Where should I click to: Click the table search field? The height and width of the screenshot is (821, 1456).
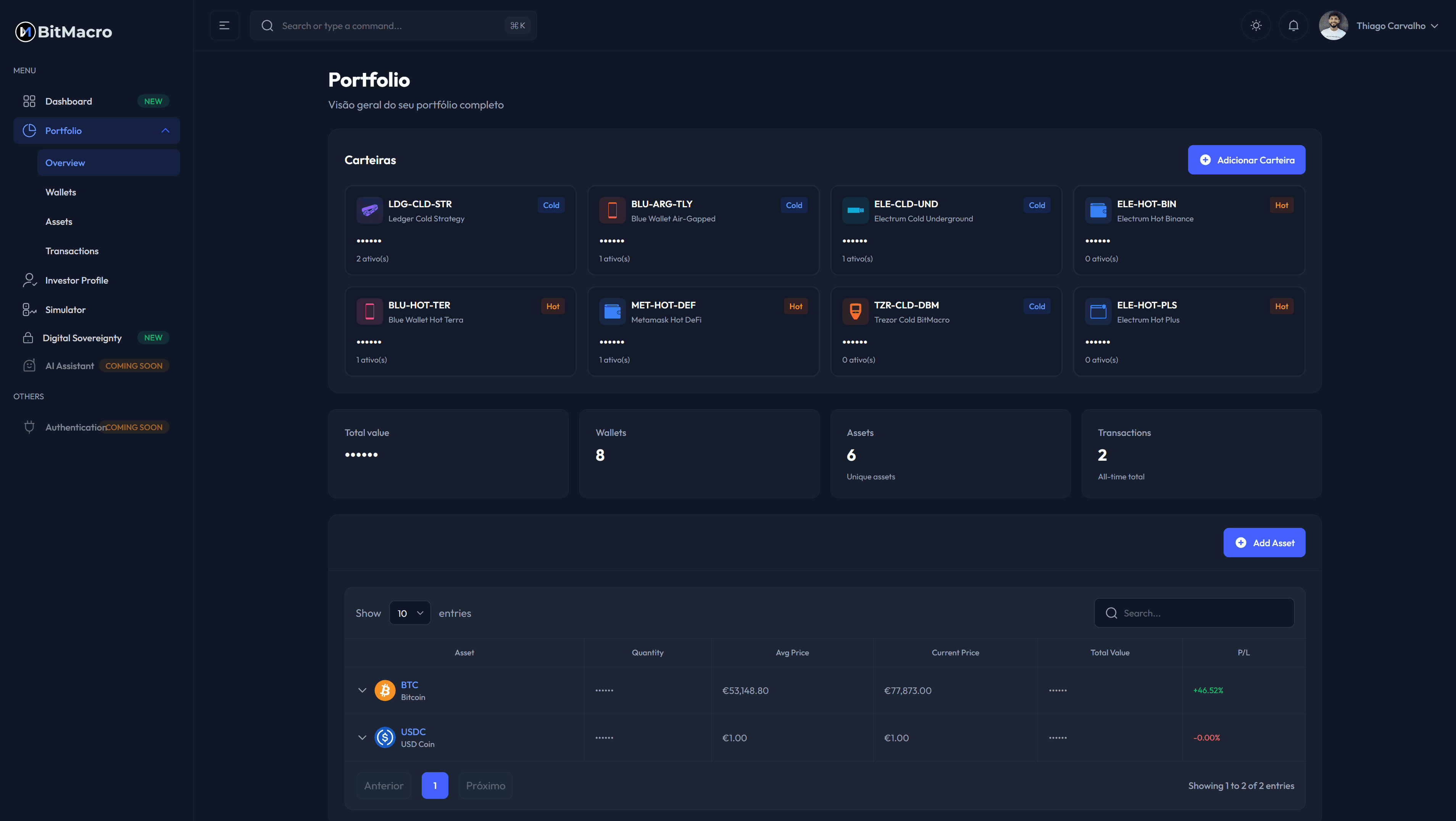1194,613
